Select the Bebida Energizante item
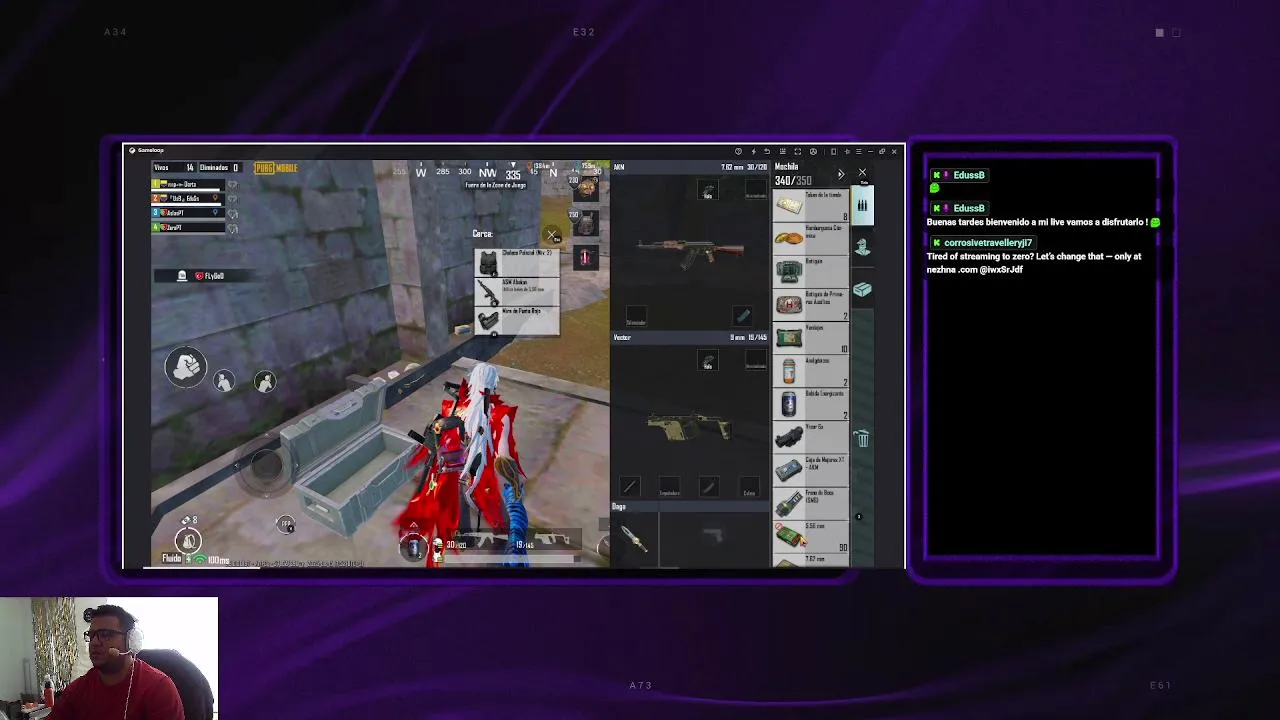This screenshot has height=720, width=1280. click(x=811, y=403)
